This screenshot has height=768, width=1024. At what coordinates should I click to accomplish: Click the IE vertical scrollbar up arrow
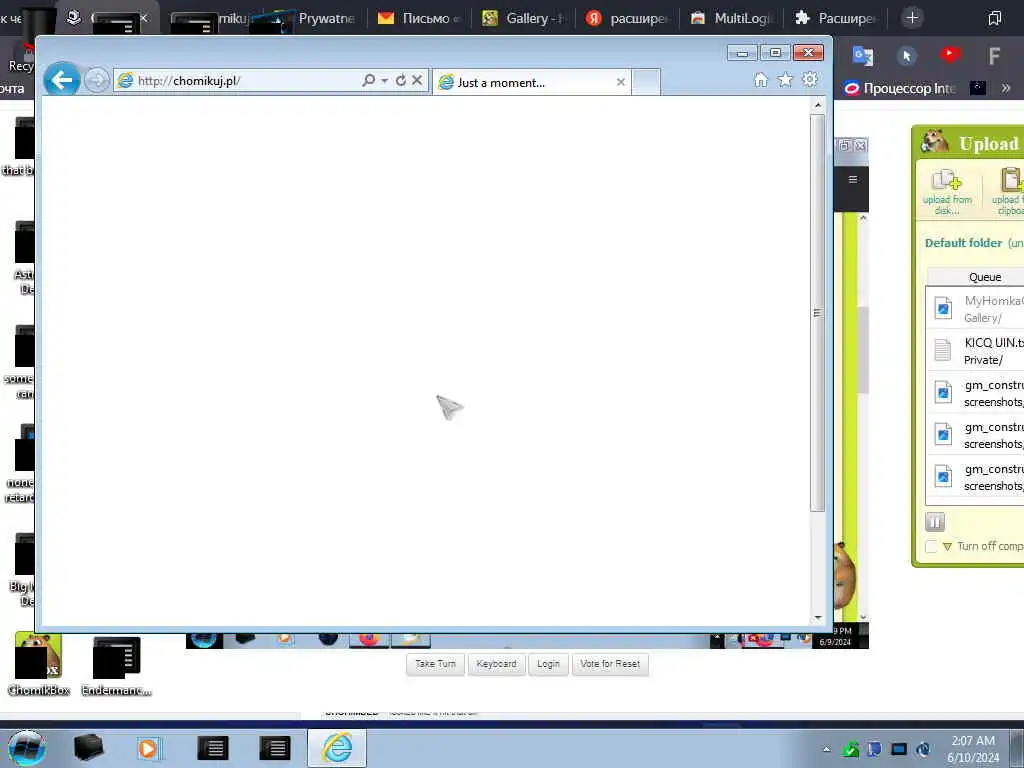(818, 104)
